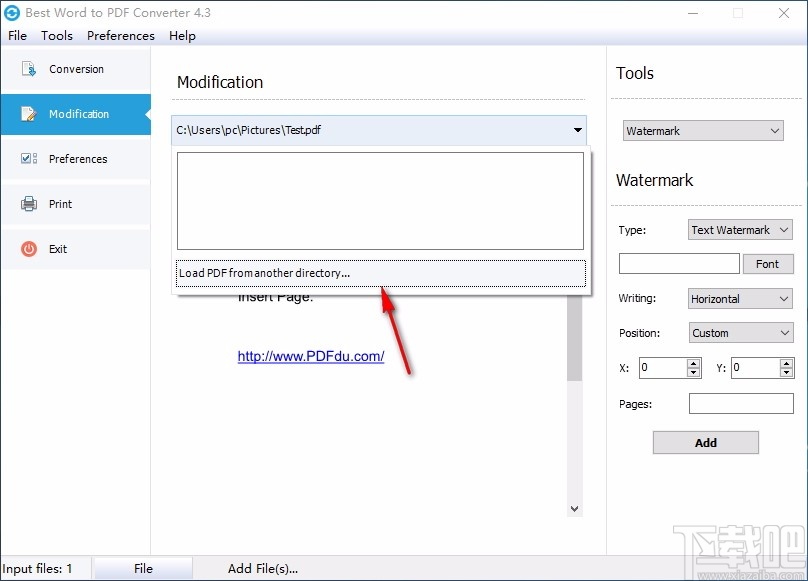Open the Help menu
The width and height of the screenshot is (808, 581).
point(182,36)
